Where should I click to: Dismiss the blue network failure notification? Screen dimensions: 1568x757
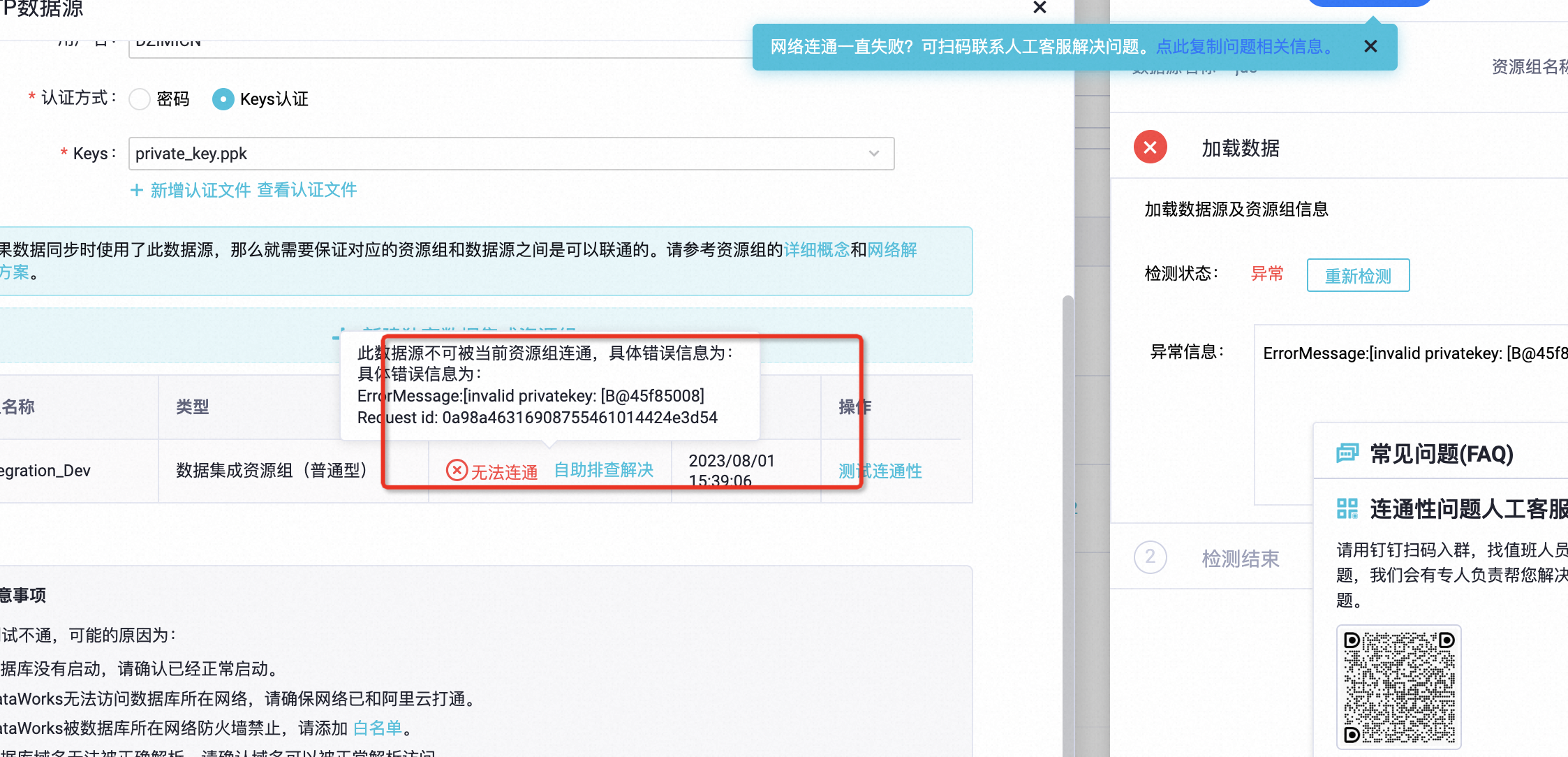tap(1370, 46)
